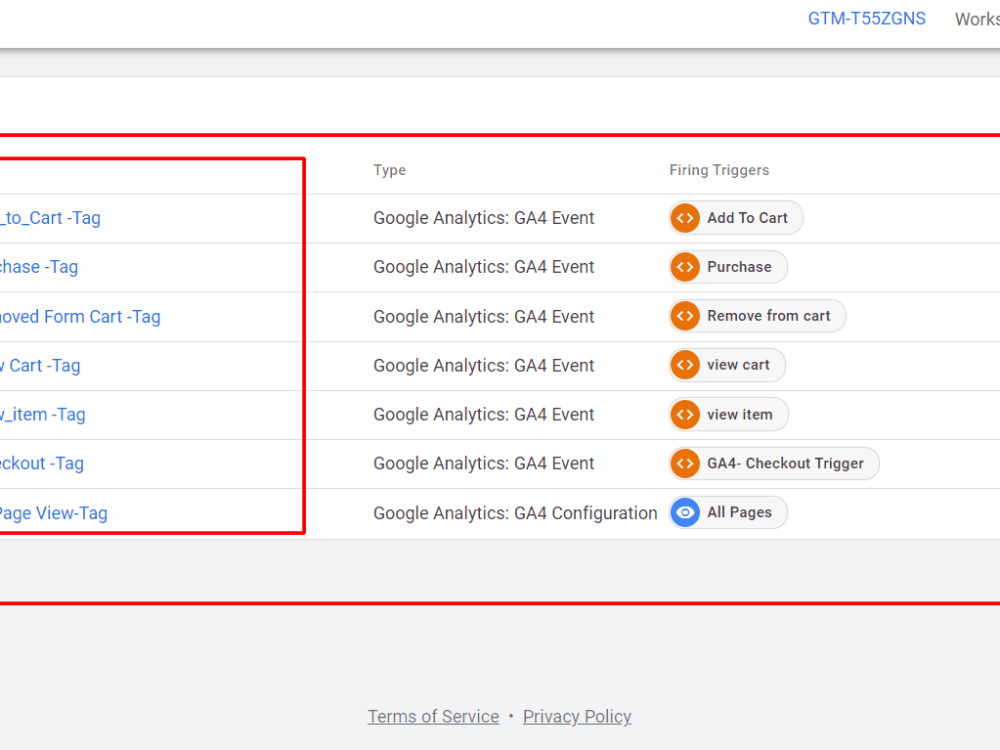The height and width of the screenshot is (750, 1000).
Task: Switch to the Workspace tab
Action: (977, 18)
